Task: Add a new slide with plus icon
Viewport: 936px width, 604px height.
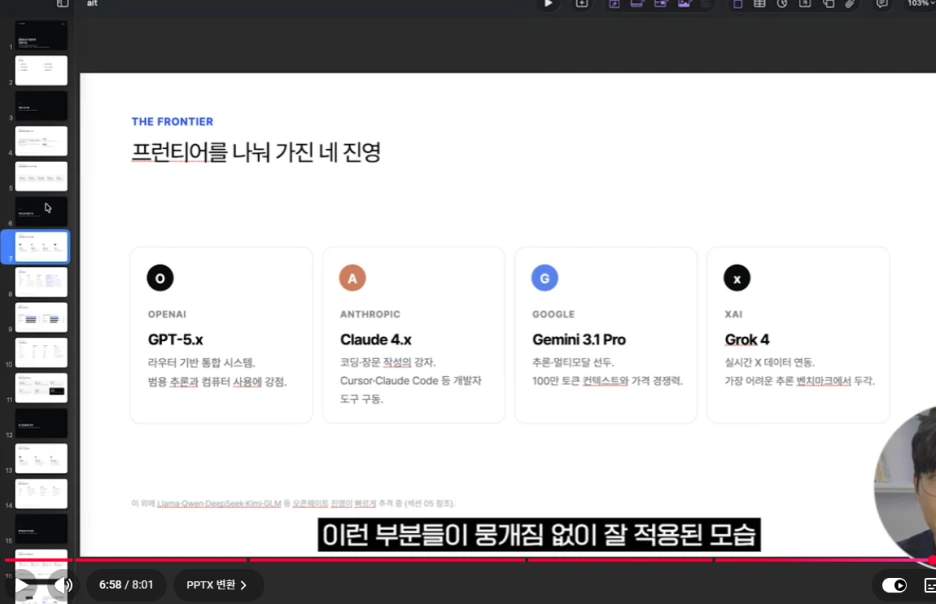Action: [581, 4]
